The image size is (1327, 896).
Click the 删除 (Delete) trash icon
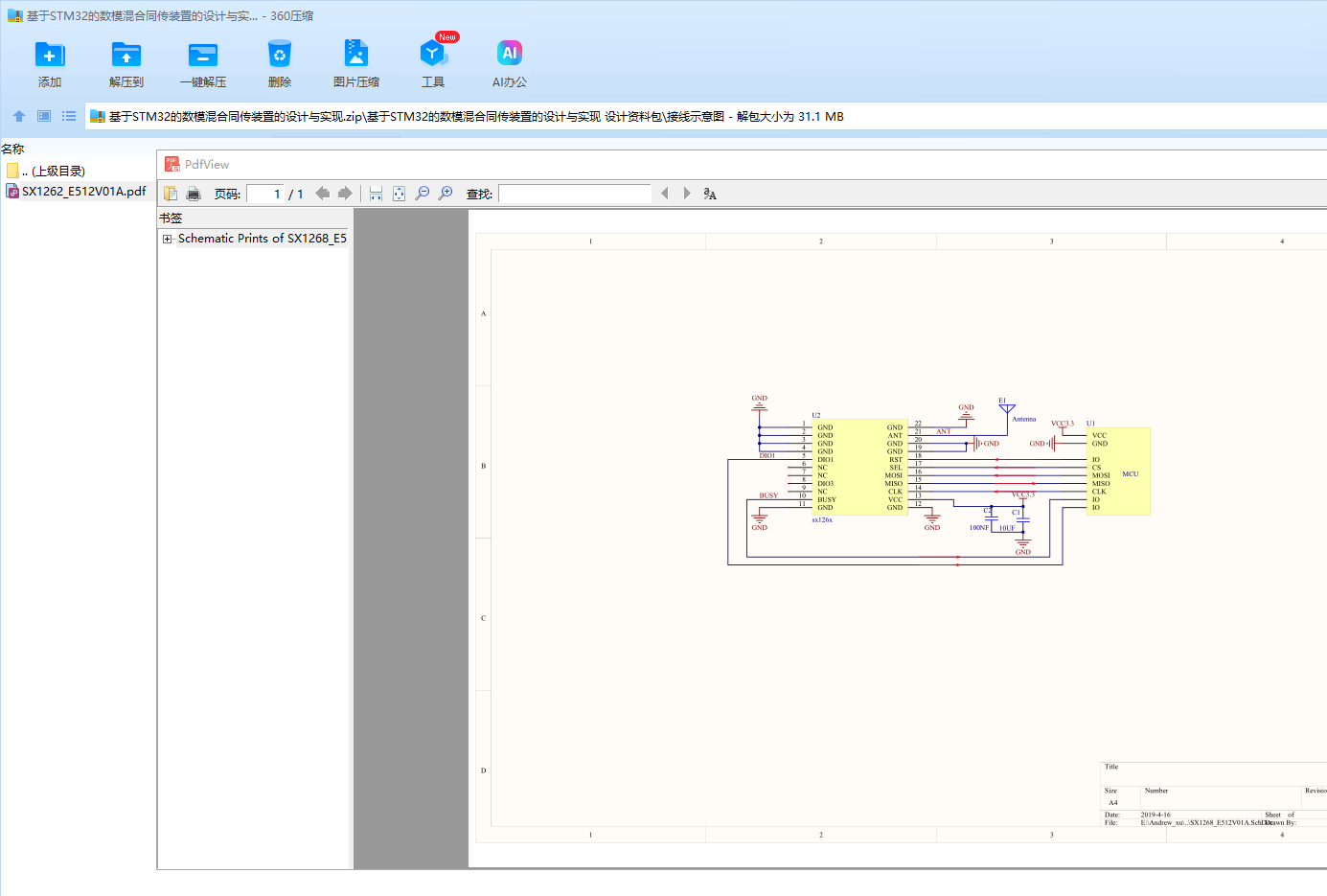[x=279, y=55]
